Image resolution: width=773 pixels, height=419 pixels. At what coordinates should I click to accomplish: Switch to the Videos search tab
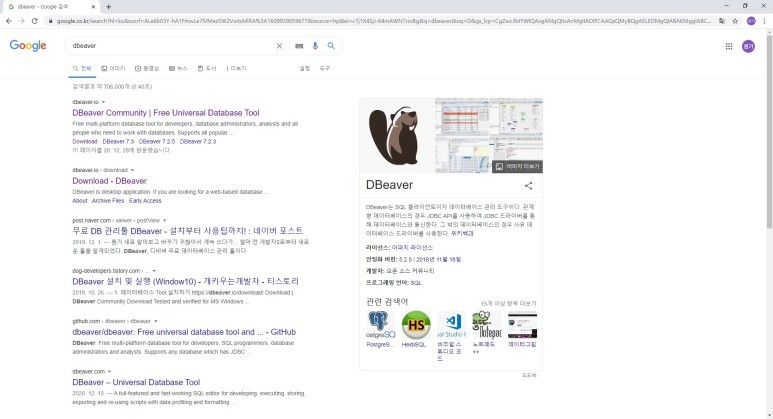147,69
